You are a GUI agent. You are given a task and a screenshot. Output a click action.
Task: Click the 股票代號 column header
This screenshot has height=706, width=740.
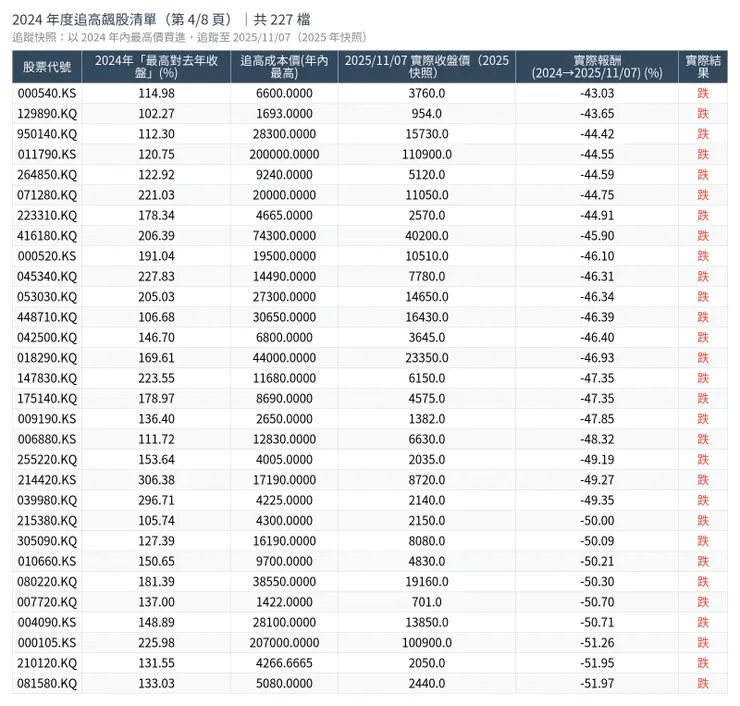click(47, 67)
